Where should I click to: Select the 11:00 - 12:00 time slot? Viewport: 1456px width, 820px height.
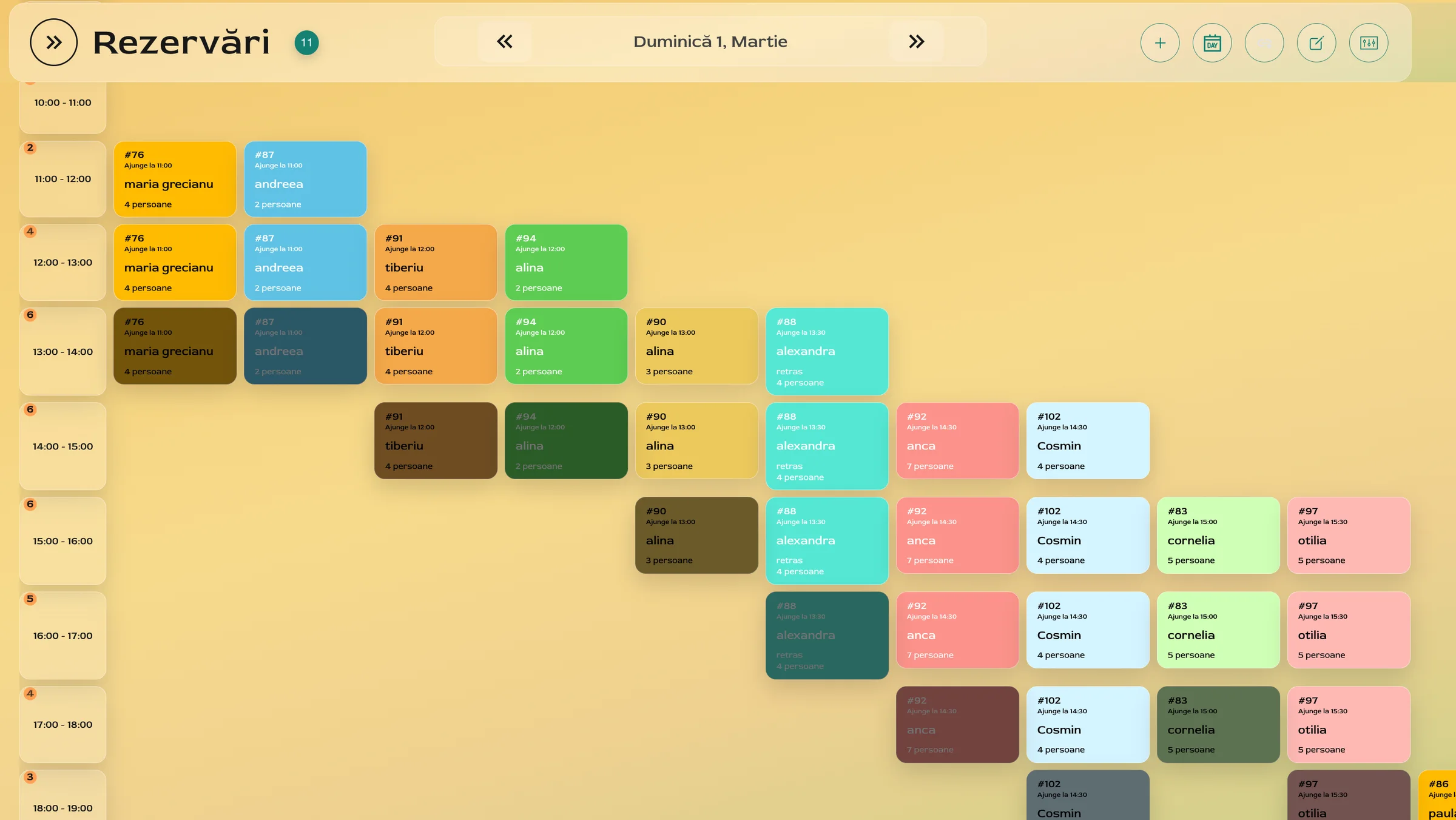[62, 179]
